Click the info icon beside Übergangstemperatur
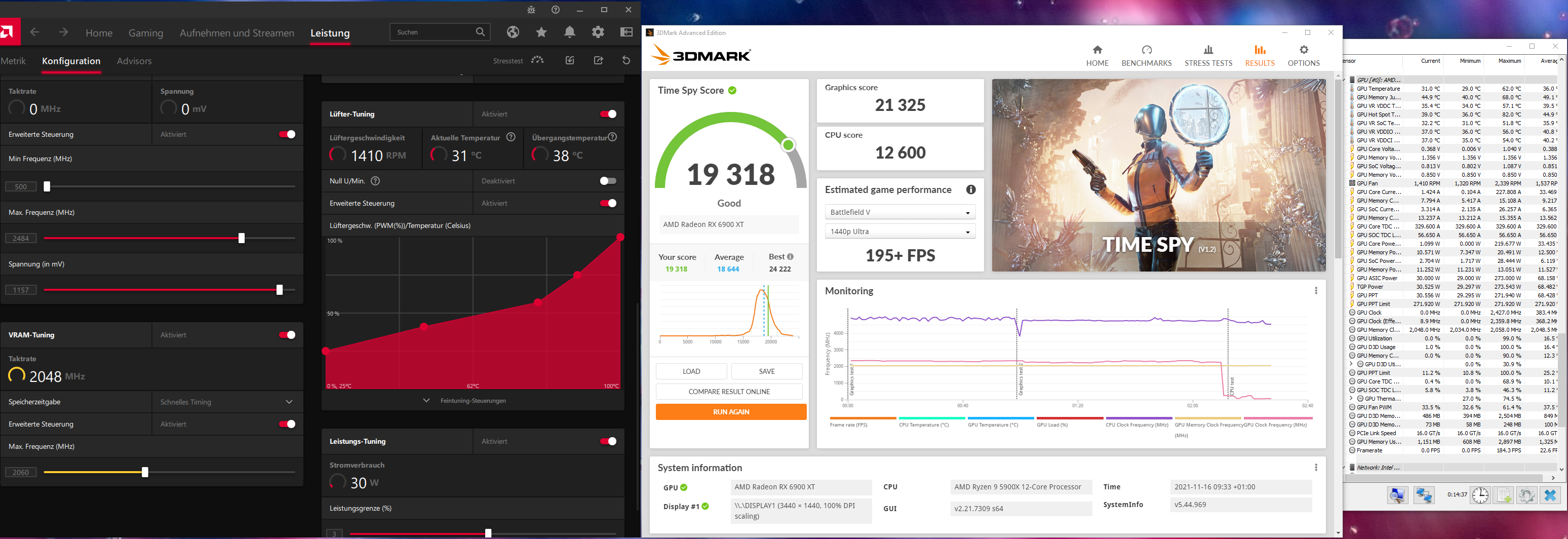 [x=613, y=137]
